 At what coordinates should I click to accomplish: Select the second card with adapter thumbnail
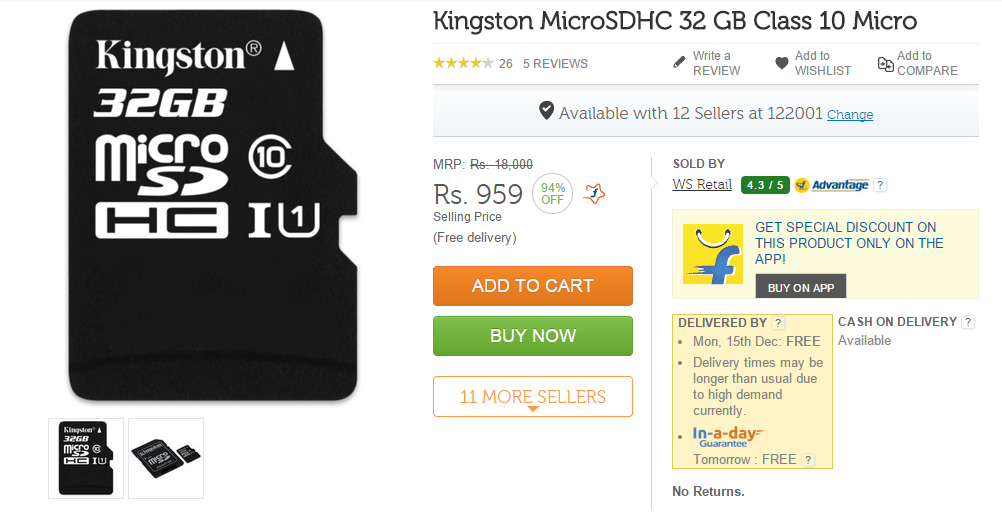coord(166,458)
